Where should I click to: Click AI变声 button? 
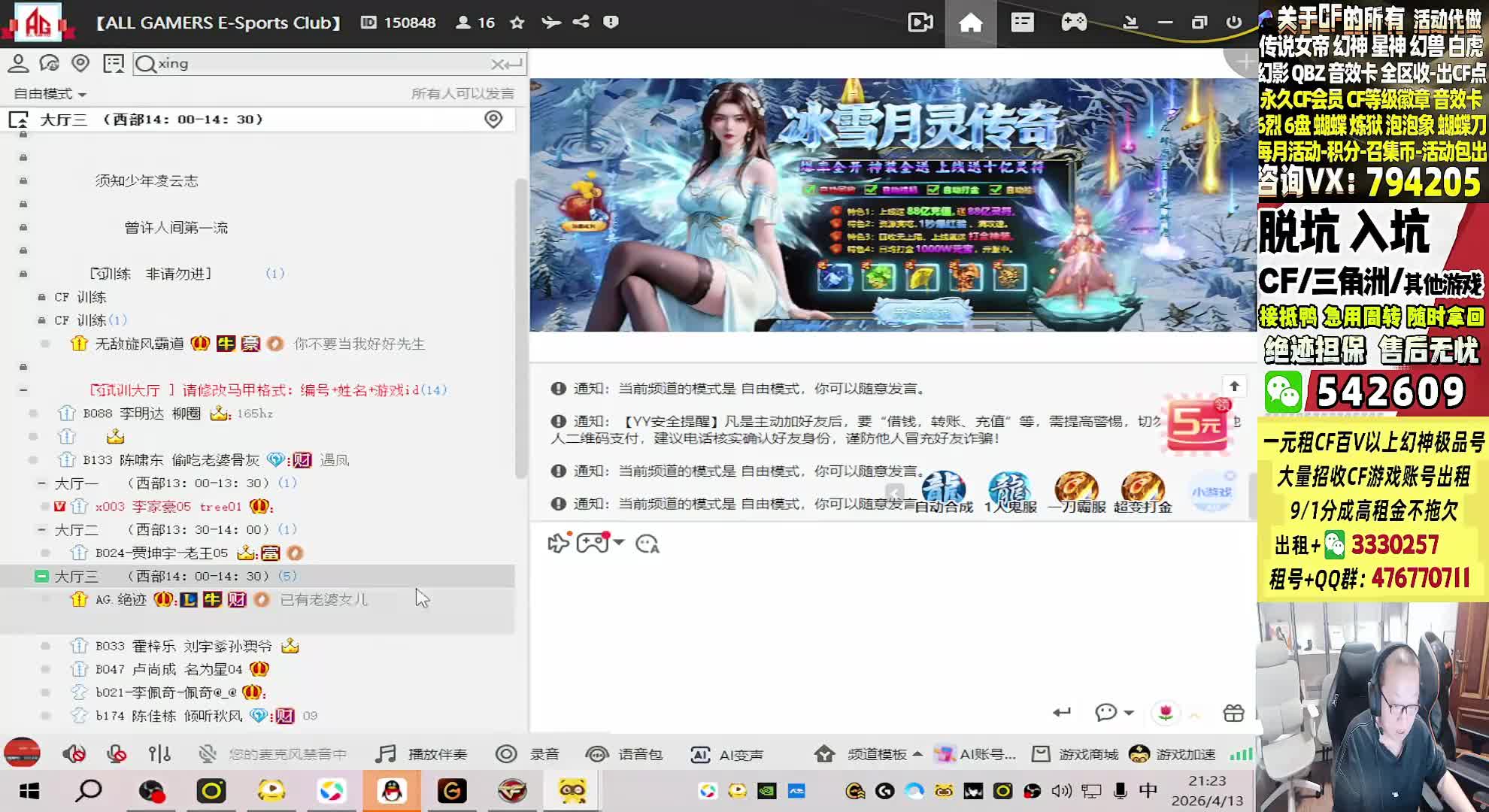tap(726, 754)
